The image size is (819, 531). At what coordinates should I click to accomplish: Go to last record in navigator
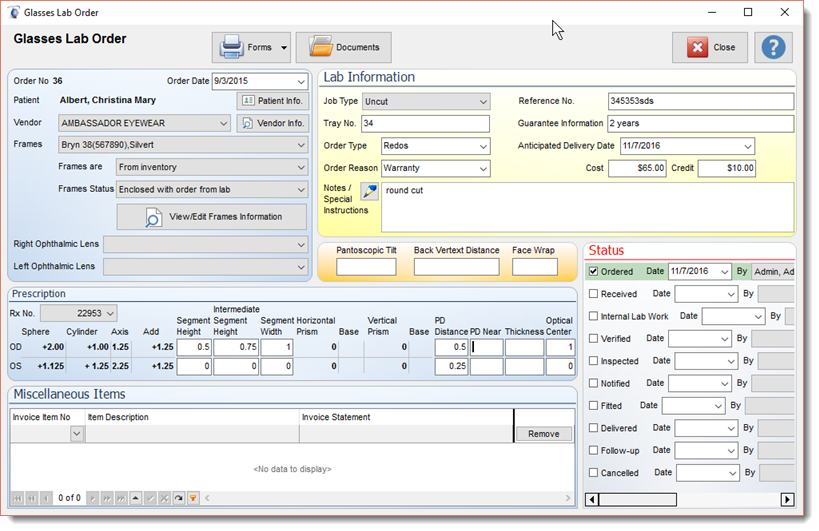click(x=121, y=498)
